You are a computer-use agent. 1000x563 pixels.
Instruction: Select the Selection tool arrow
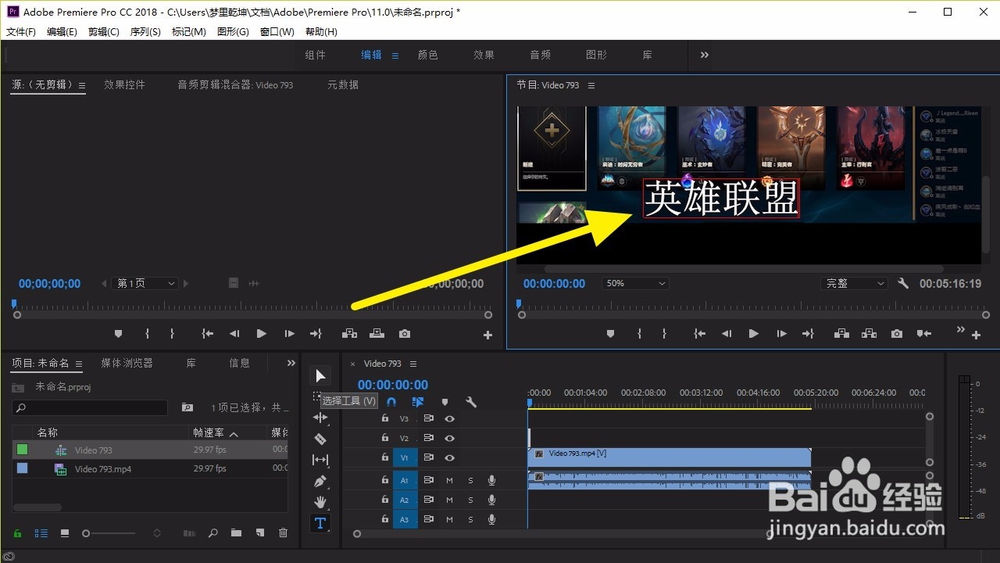coord(320,376)
